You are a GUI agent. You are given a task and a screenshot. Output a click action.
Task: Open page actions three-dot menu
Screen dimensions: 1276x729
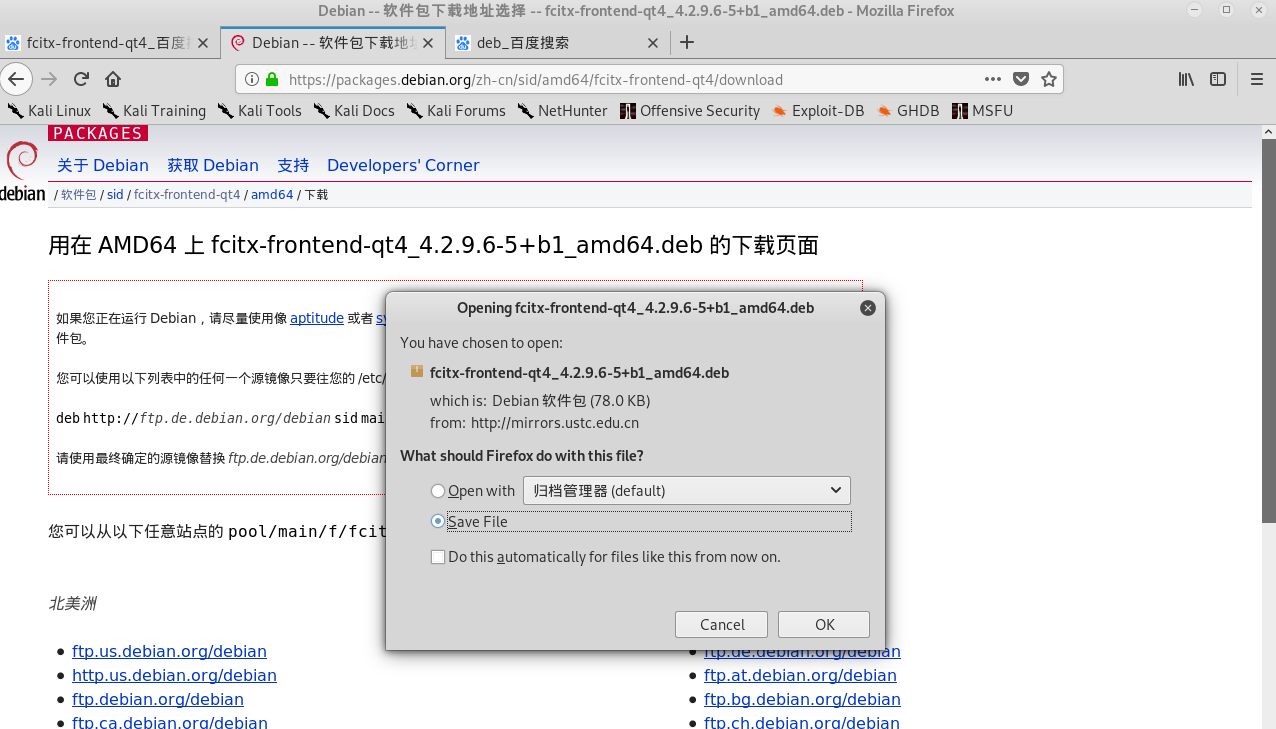coord(993,79)
